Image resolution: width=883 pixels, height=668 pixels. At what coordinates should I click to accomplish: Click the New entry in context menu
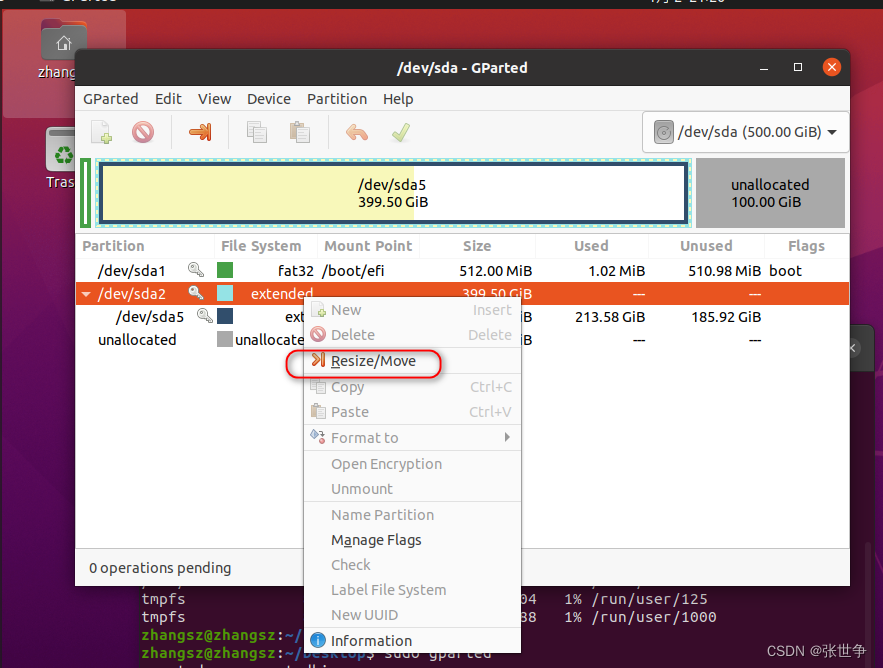coord(412,310)
